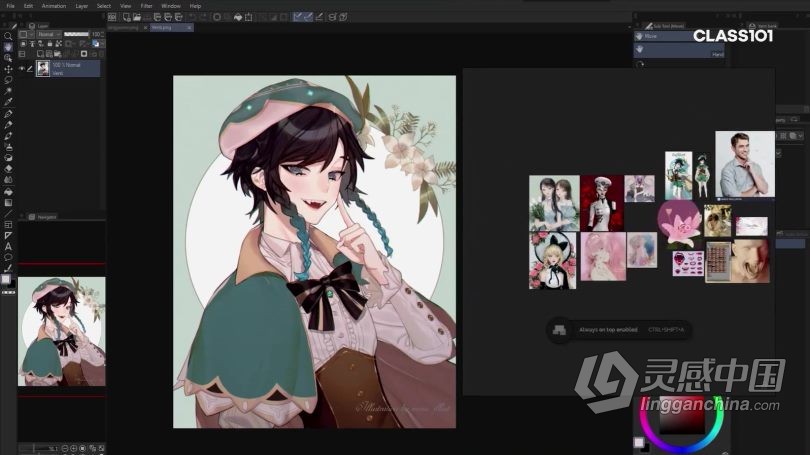810x455 pixels.
Task: Toggle Snap to Grid in command bar
Action: click(x=319, y=17)
